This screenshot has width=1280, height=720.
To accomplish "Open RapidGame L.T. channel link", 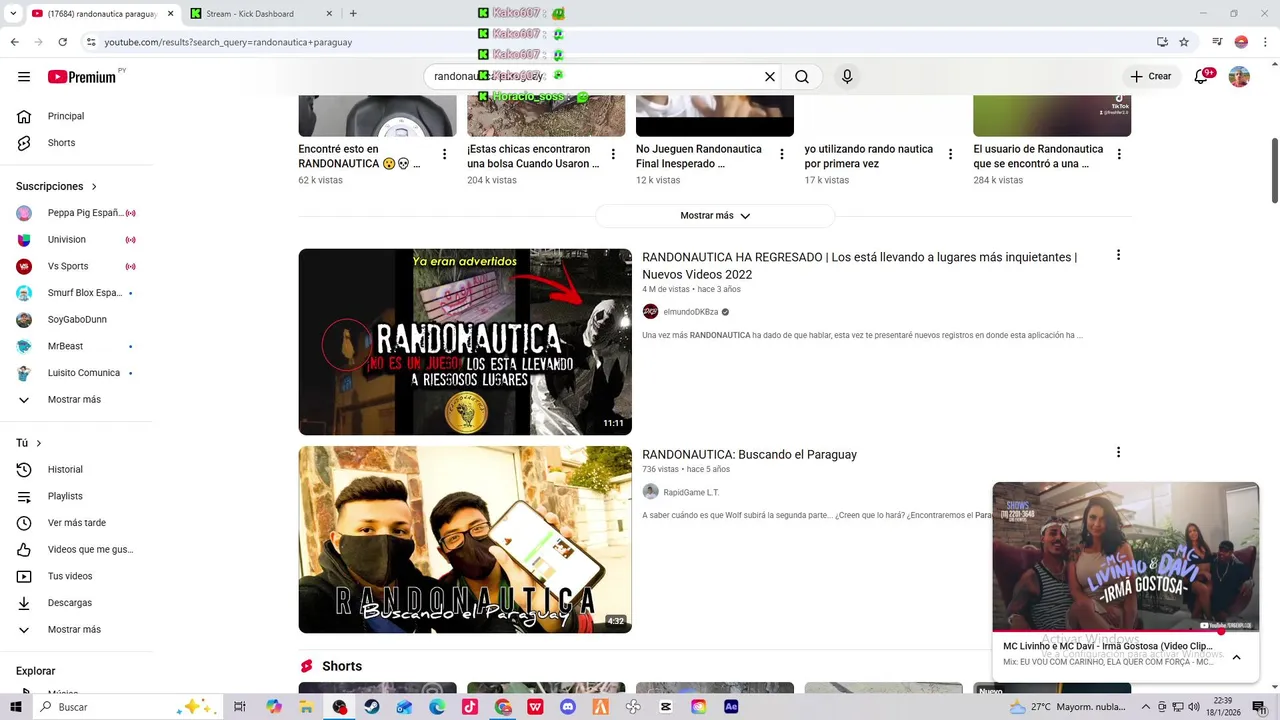I will click(691, 493).
